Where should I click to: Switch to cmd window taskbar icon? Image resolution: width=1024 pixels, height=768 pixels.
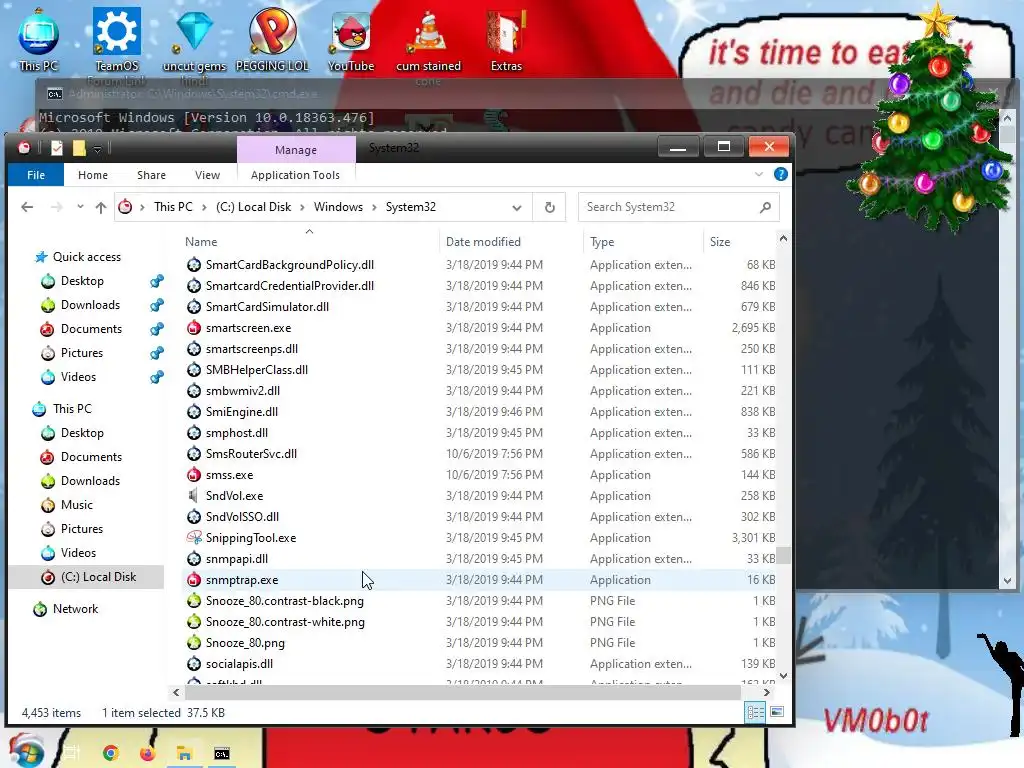(222, 754)
